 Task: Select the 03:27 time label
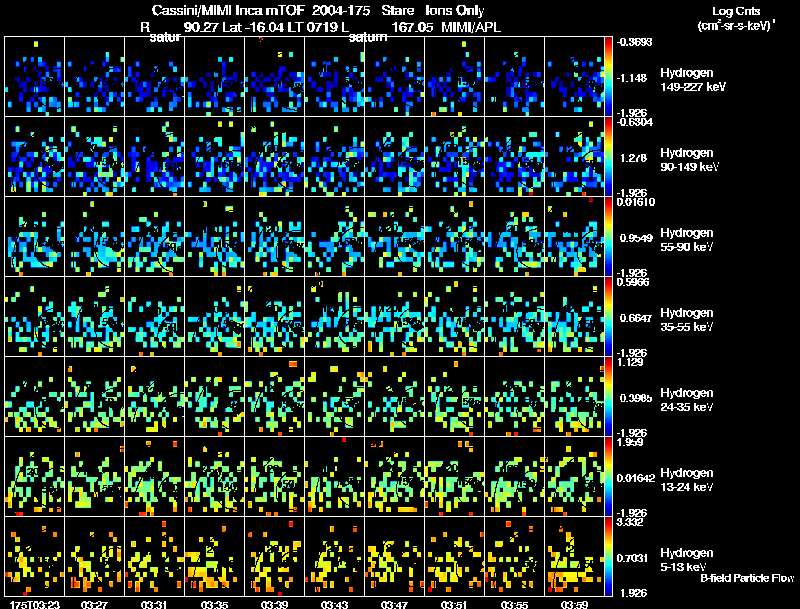coord(94,604)
